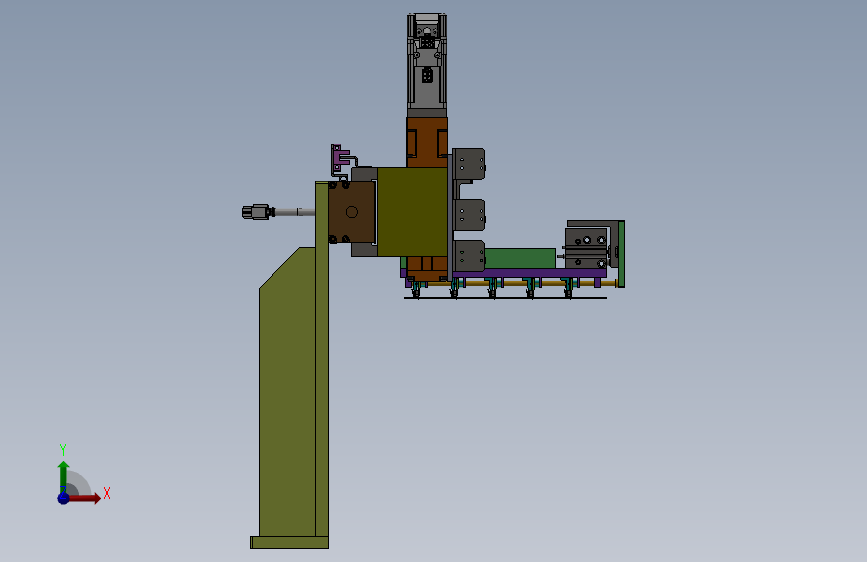Click the green Y axis arrow of the triad
Screen dimensions: 867x562
pyautogui.click(x=64, y=476)
